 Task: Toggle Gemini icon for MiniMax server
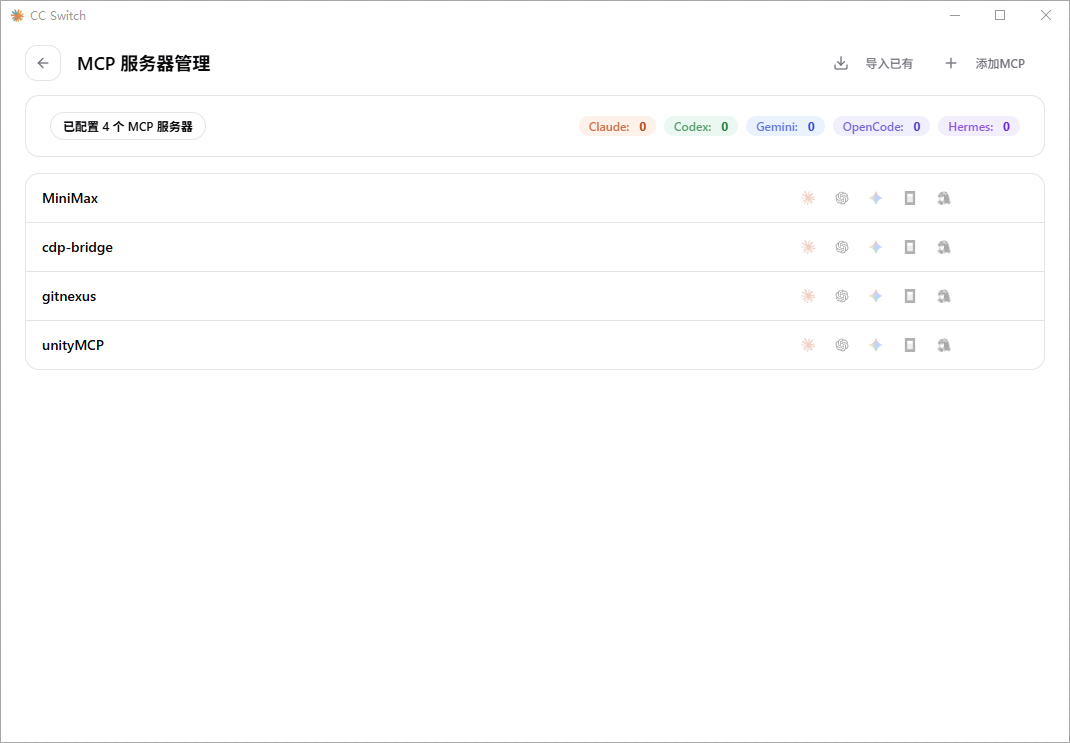point(876,198)
